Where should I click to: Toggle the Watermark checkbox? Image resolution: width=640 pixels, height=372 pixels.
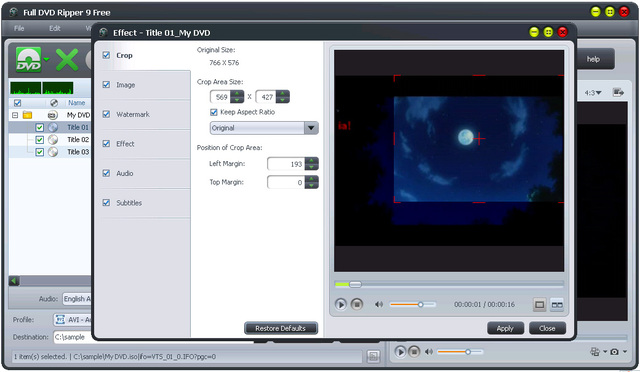tap(106, 114)
